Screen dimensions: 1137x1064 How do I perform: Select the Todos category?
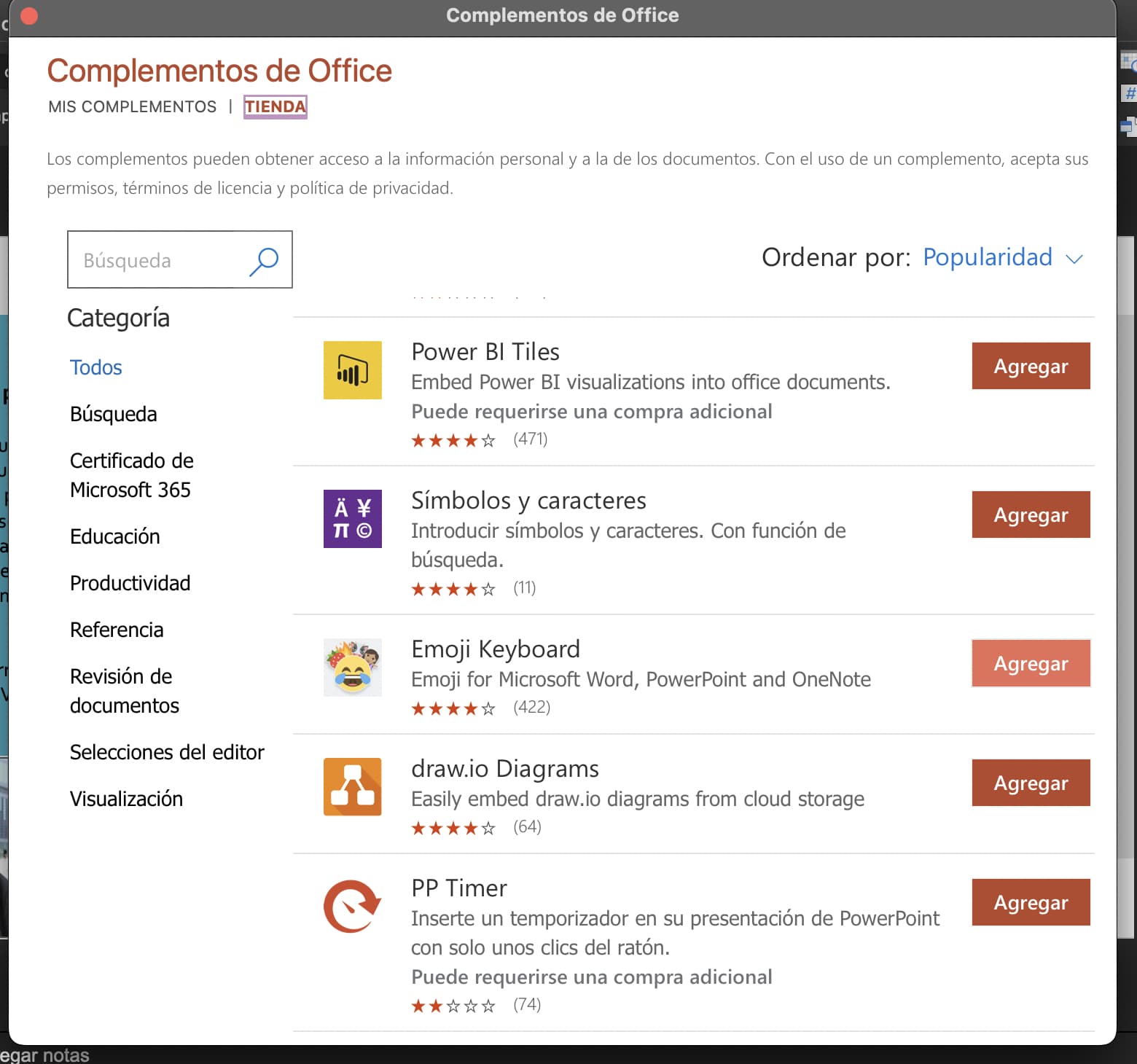pyautogui.click(x=95, y=367)
